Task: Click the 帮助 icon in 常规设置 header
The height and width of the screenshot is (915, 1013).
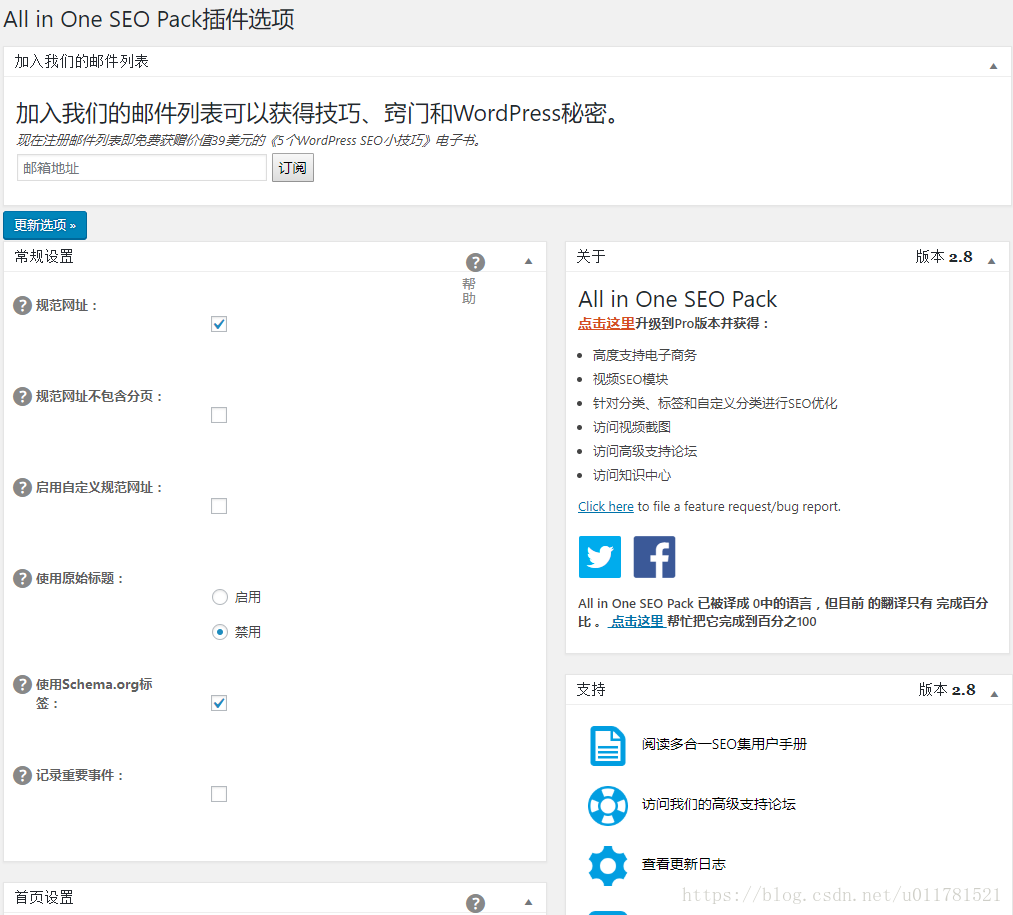Action: click(x=475, y=262)
